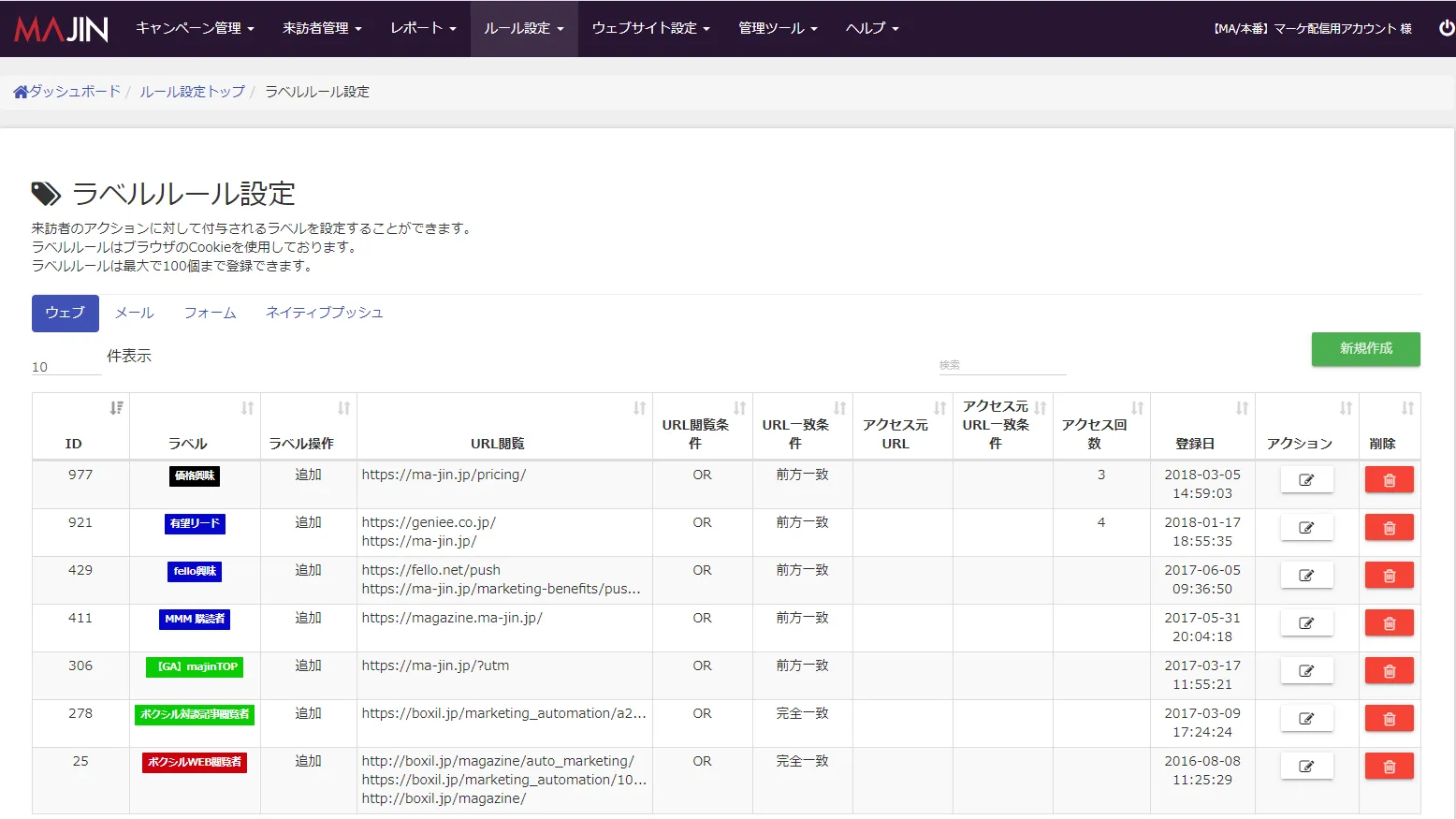Delete the rule with ID 411
1456x819 pixels.
1390,623
